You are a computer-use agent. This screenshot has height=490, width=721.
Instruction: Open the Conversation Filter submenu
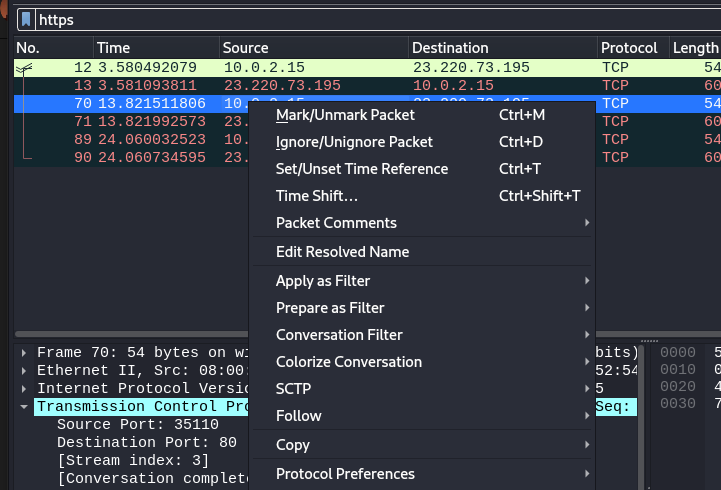(339, 335)
